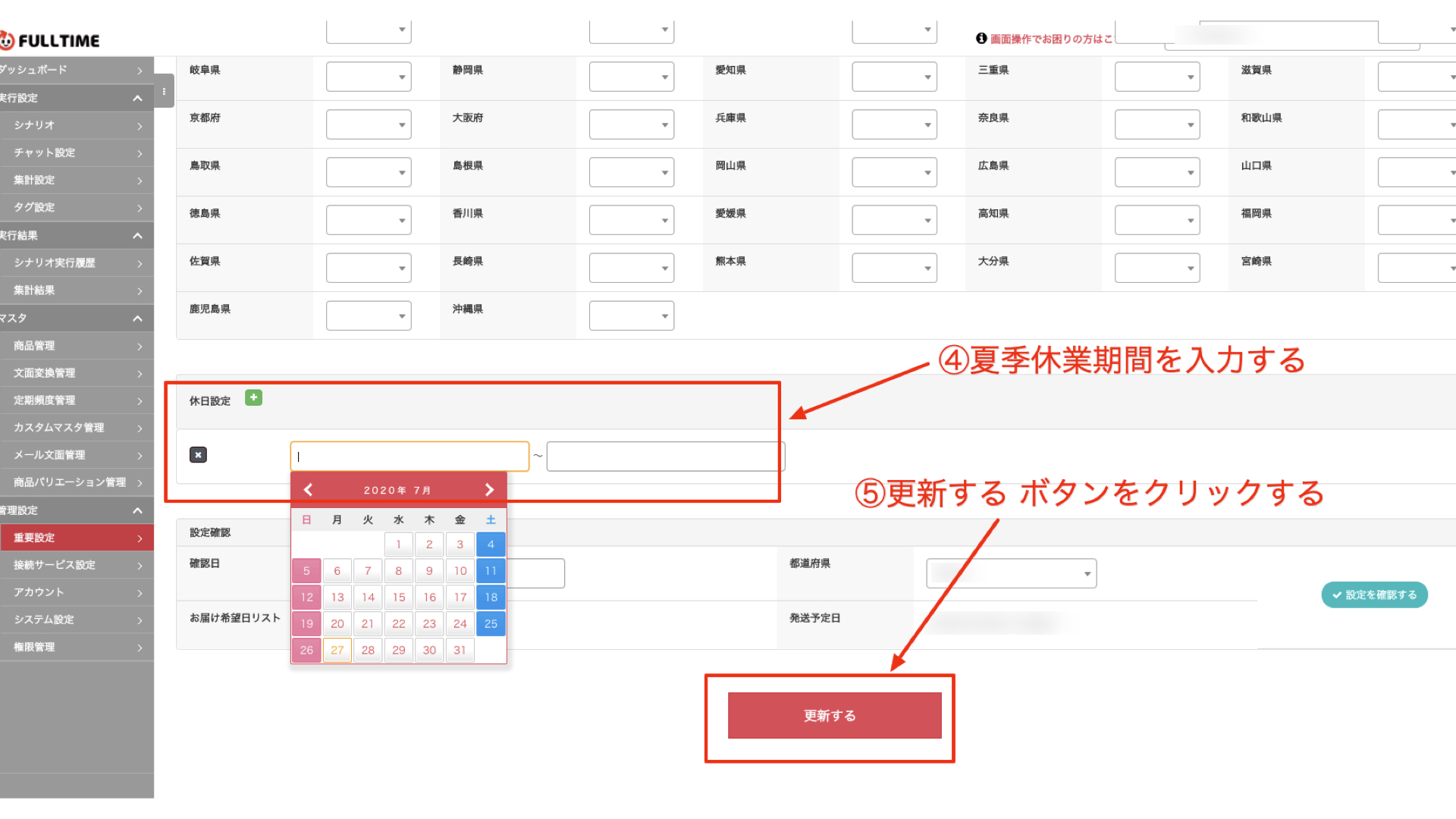
Task: Click the green plus icon beside 休日設定
Action: 253,397
